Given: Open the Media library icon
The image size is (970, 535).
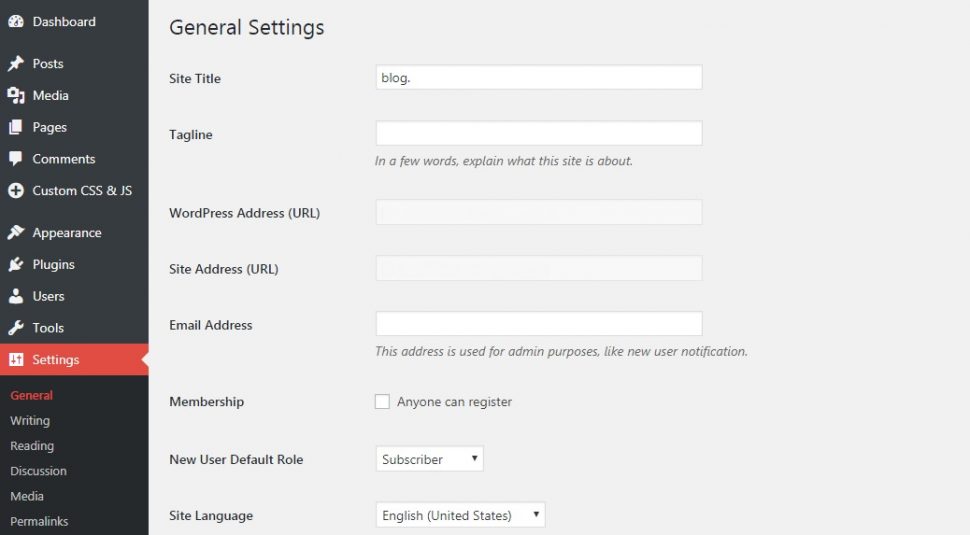Looking at the screenshot, I should coord(15,95).
